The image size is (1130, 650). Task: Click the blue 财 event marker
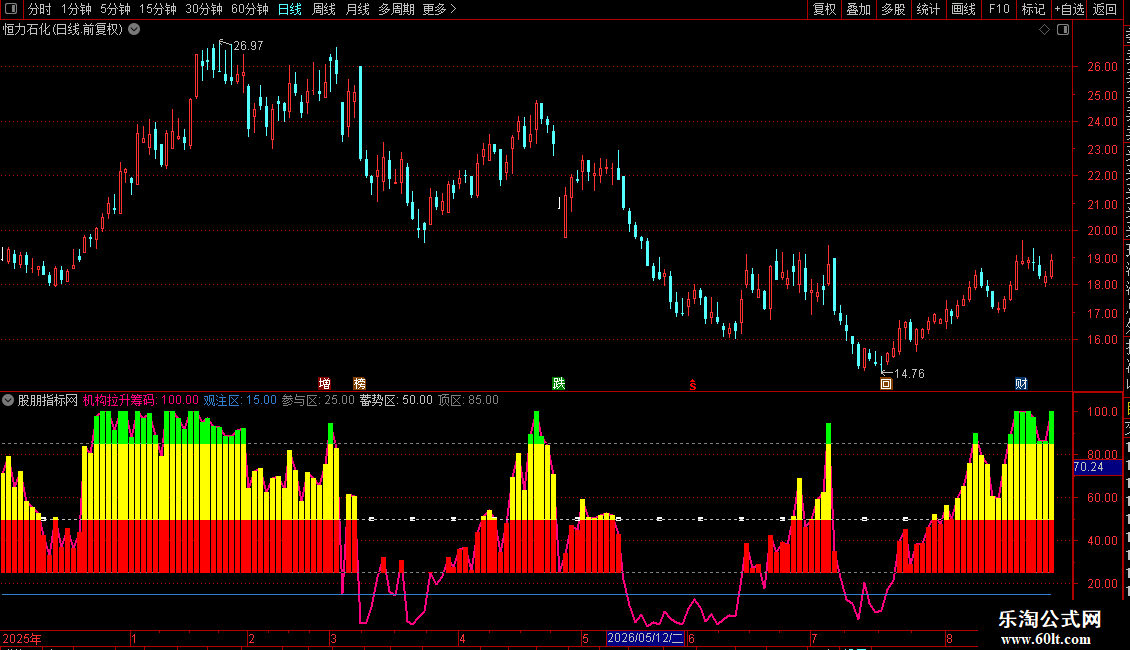click(x=1021, y=383)
